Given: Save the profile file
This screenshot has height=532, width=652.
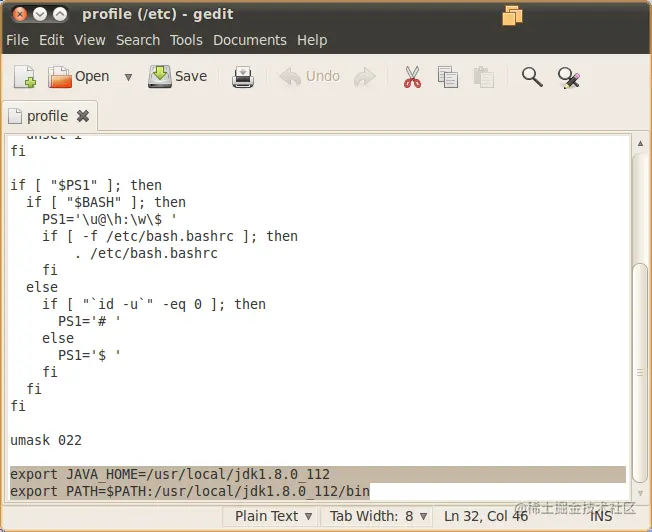Looking at the screenshot, I should 178,77.
